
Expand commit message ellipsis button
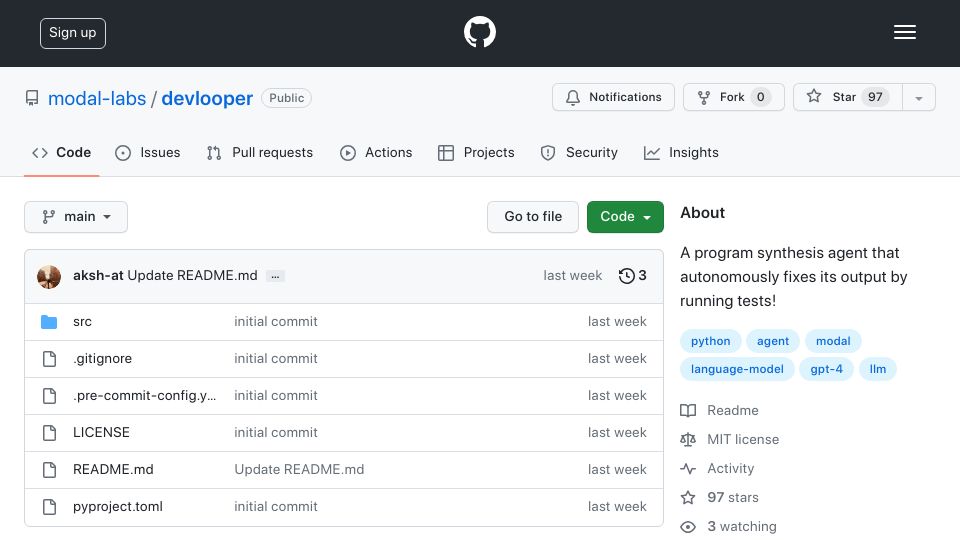(276, 276)
